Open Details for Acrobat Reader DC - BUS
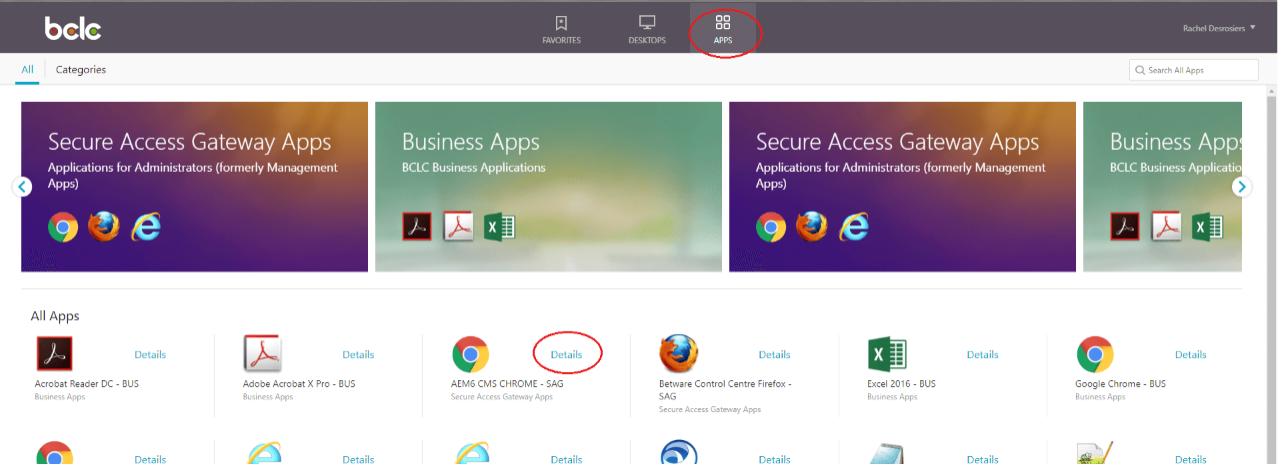 [x=150, y=355]
